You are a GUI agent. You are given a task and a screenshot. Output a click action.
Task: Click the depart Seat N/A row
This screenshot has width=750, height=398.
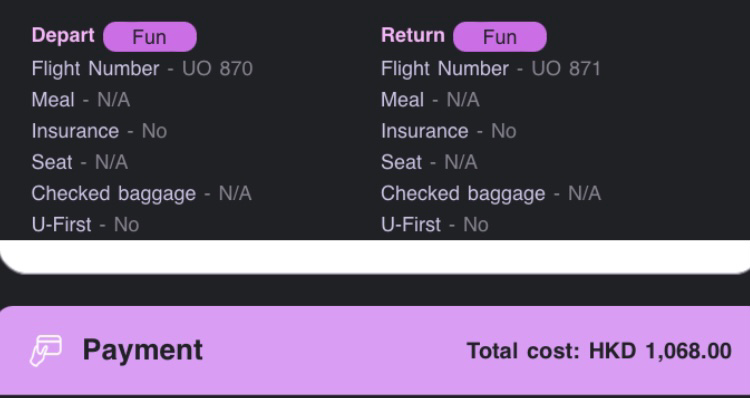tap(79, 162)
